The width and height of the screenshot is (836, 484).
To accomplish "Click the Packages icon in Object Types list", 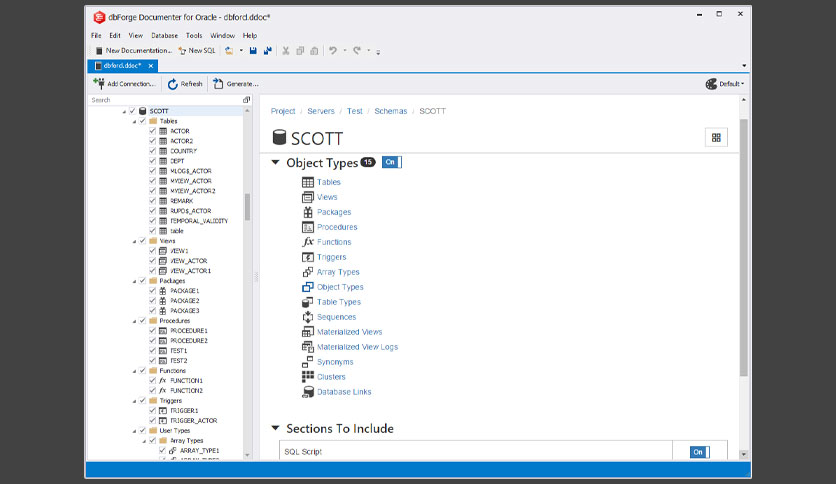I will (308, 212).
